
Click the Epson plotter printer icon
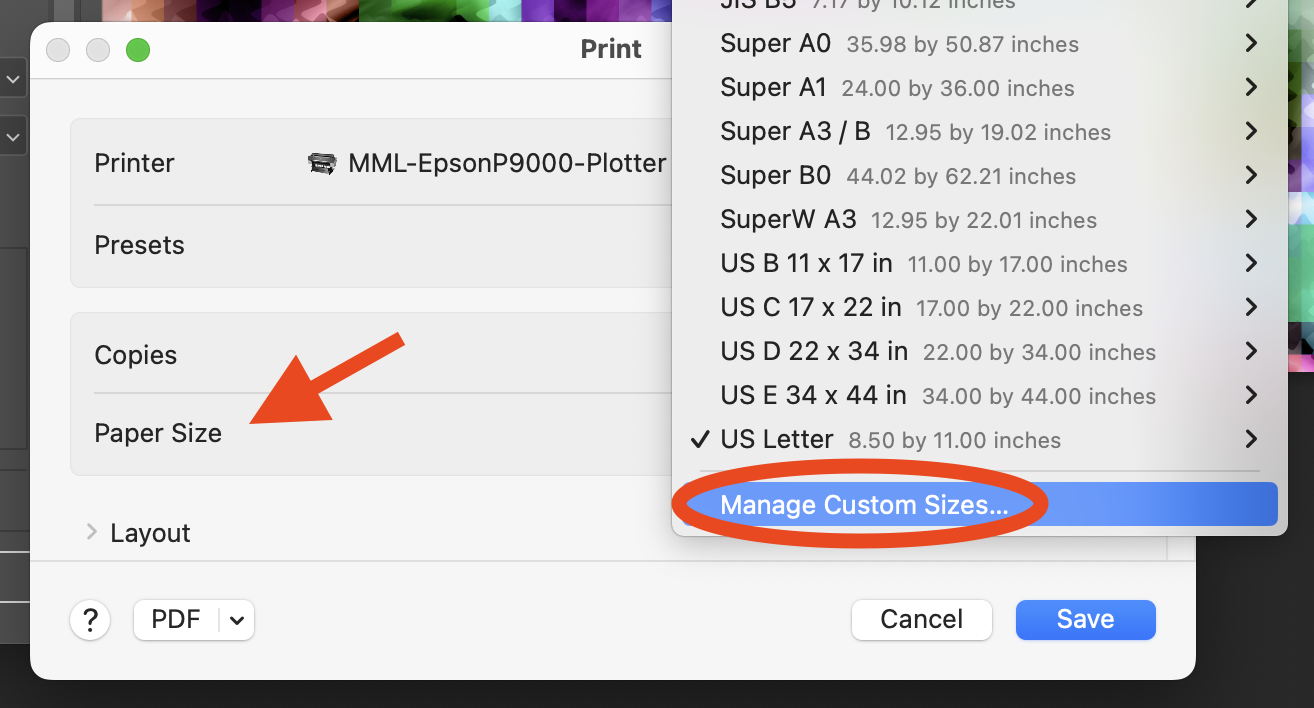pyautogui.click(x=322, y=163)
